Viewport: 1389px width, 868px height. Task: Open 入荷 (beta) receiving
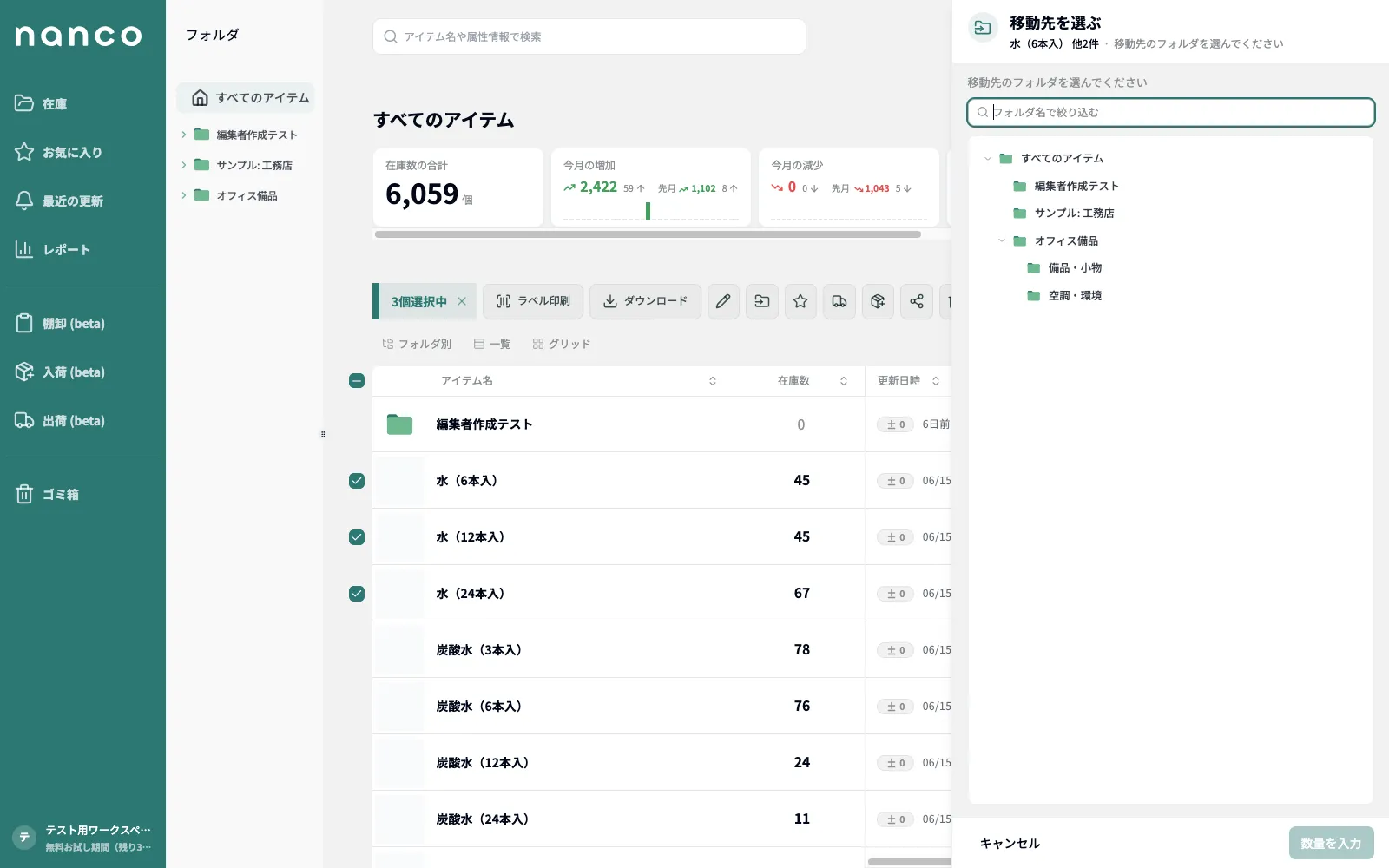pyautogui.click(x=60, y=372)
